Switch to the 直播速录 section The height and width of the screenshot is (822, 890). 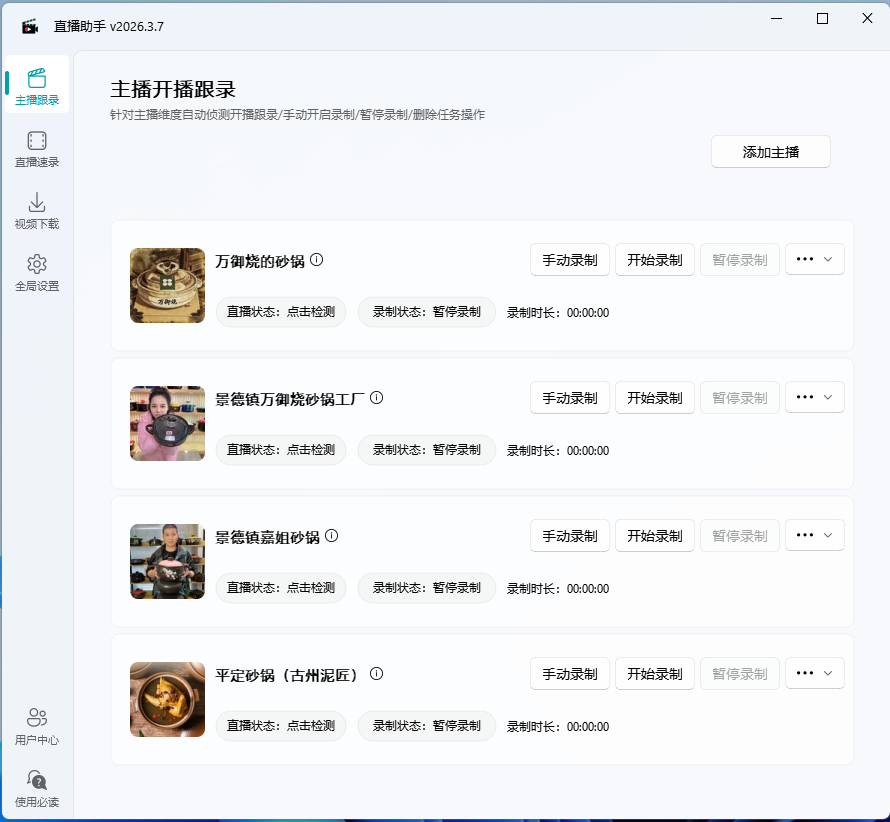tap(37, 148)
